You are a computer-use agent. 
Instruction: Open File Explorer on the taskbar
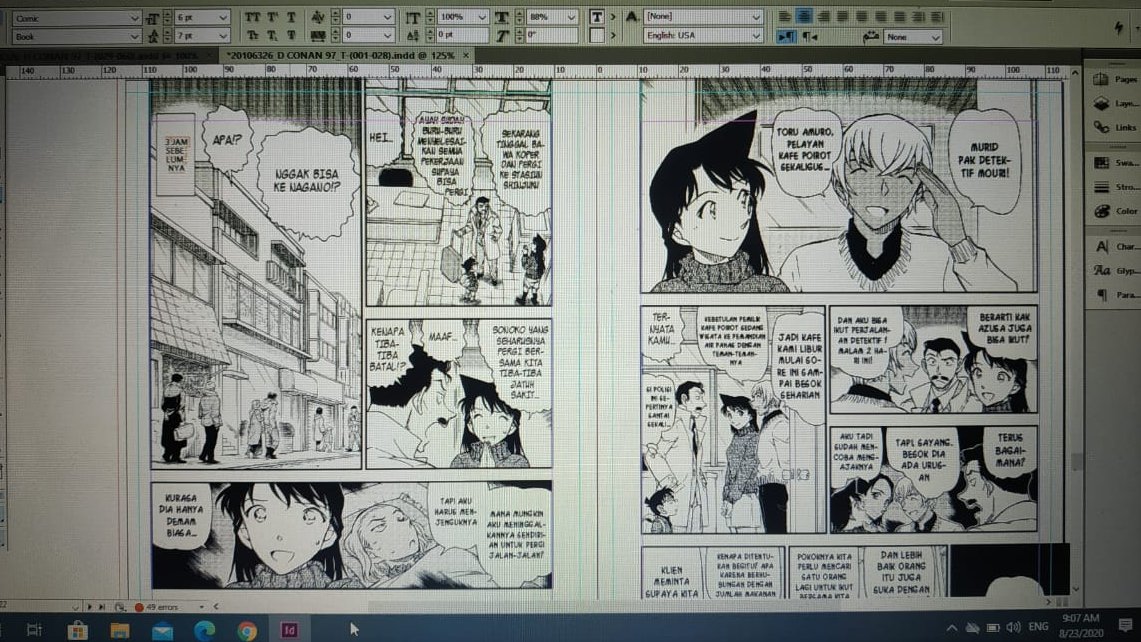119,629
